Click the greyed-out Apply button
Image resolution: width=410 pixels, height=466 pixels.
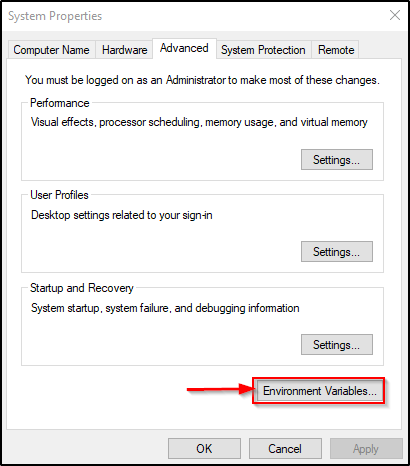366,449
